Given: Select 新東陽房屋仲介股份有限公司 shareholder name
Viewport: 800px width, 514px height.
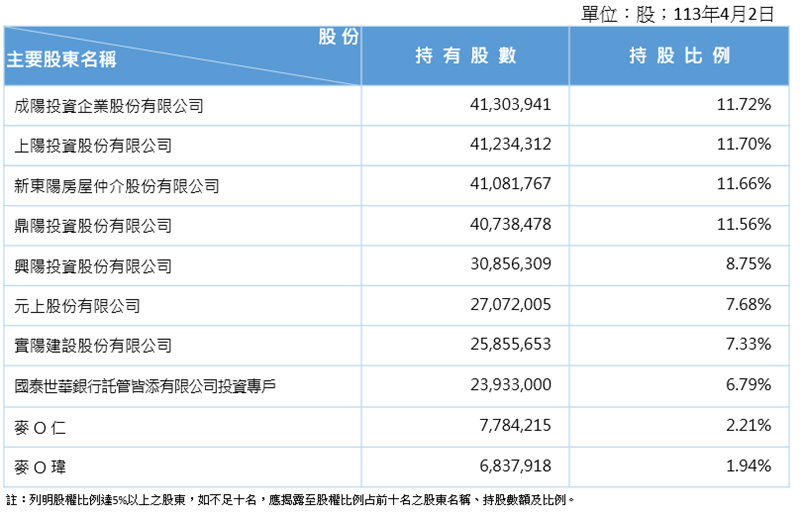Looking at the screenshot, I should coord(117,186).
